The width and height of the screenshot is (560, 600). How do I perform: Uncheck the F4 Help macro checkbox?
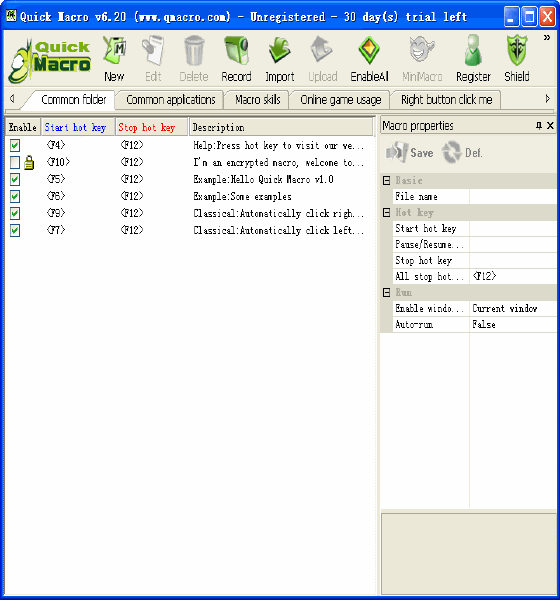(x=15, y=145)
